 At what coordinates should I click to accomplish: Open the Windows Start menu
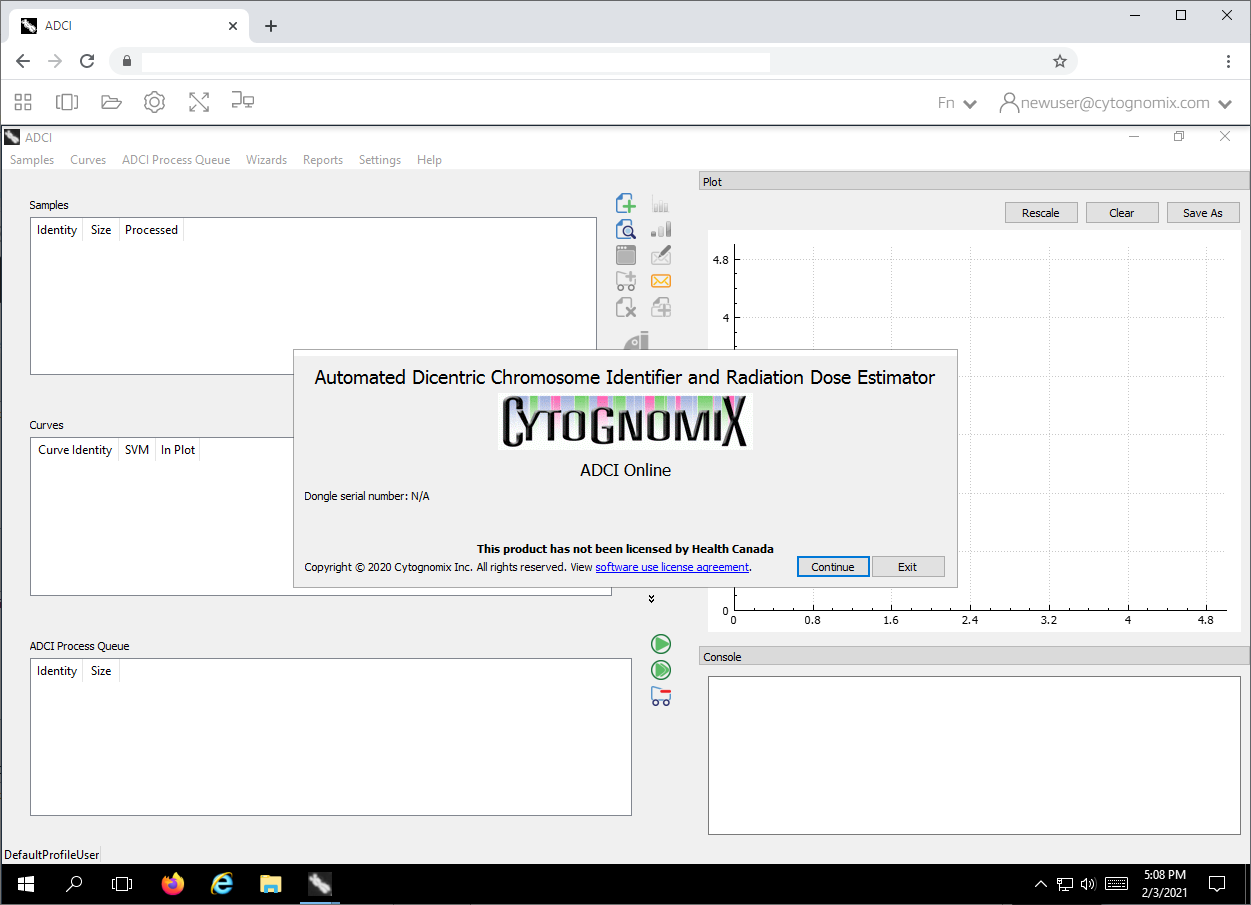point(25,884)
